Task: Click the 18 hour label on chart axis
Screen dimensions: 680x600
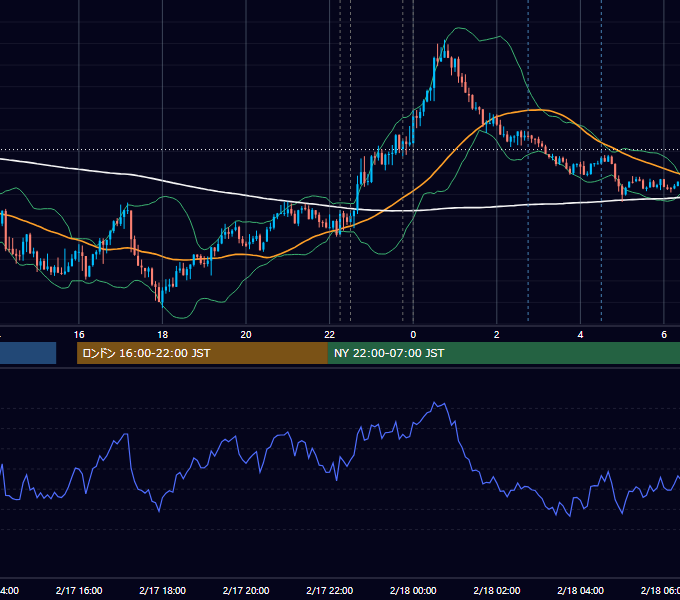Action: (162, 335)
